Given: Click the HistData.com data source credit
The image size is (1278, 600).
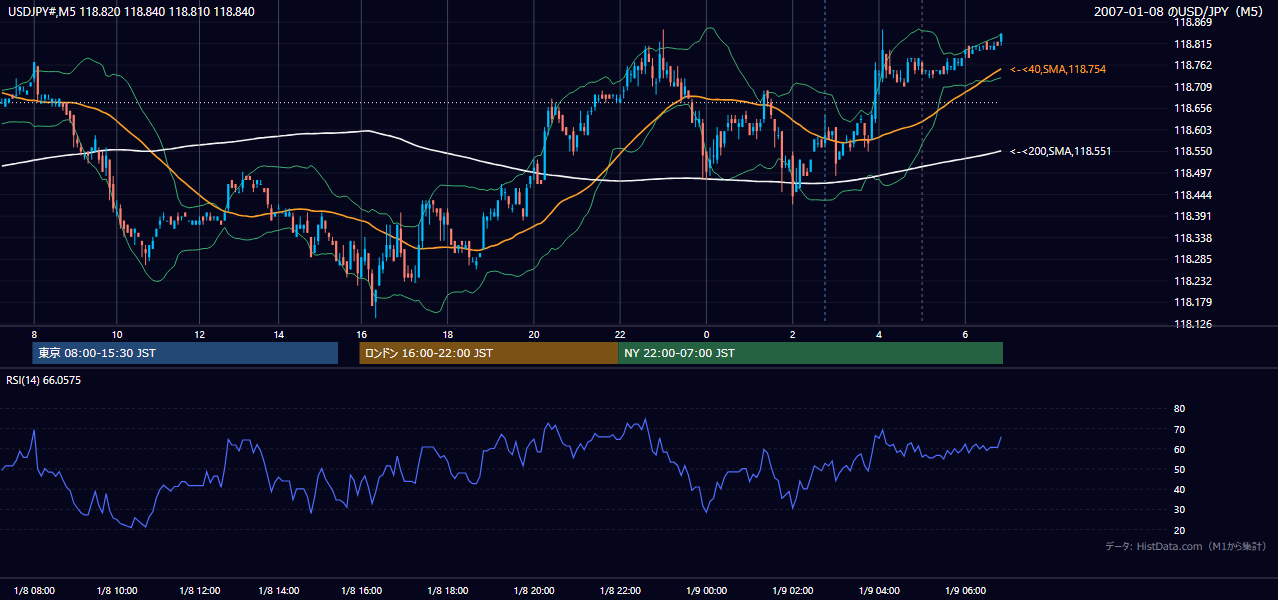Looking at the screenshot, I should pos(1186,546).
